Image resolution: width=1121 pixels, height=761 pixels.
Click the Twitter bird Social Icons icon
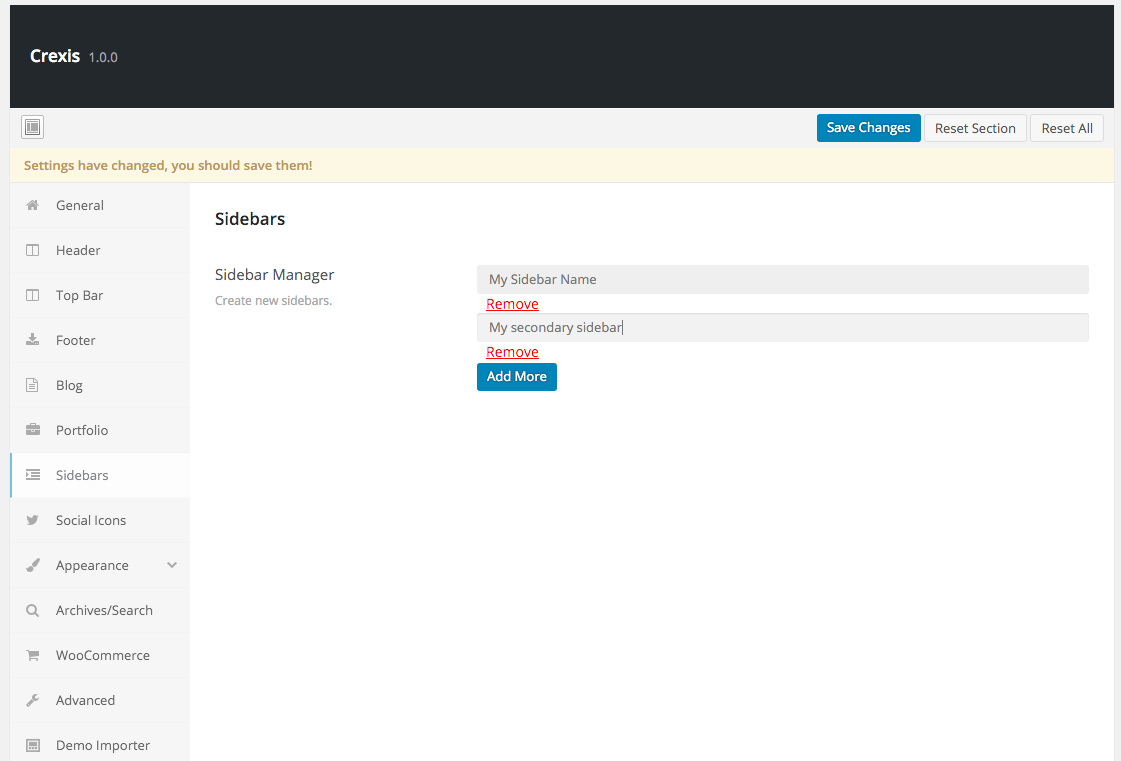pos(33,520)
